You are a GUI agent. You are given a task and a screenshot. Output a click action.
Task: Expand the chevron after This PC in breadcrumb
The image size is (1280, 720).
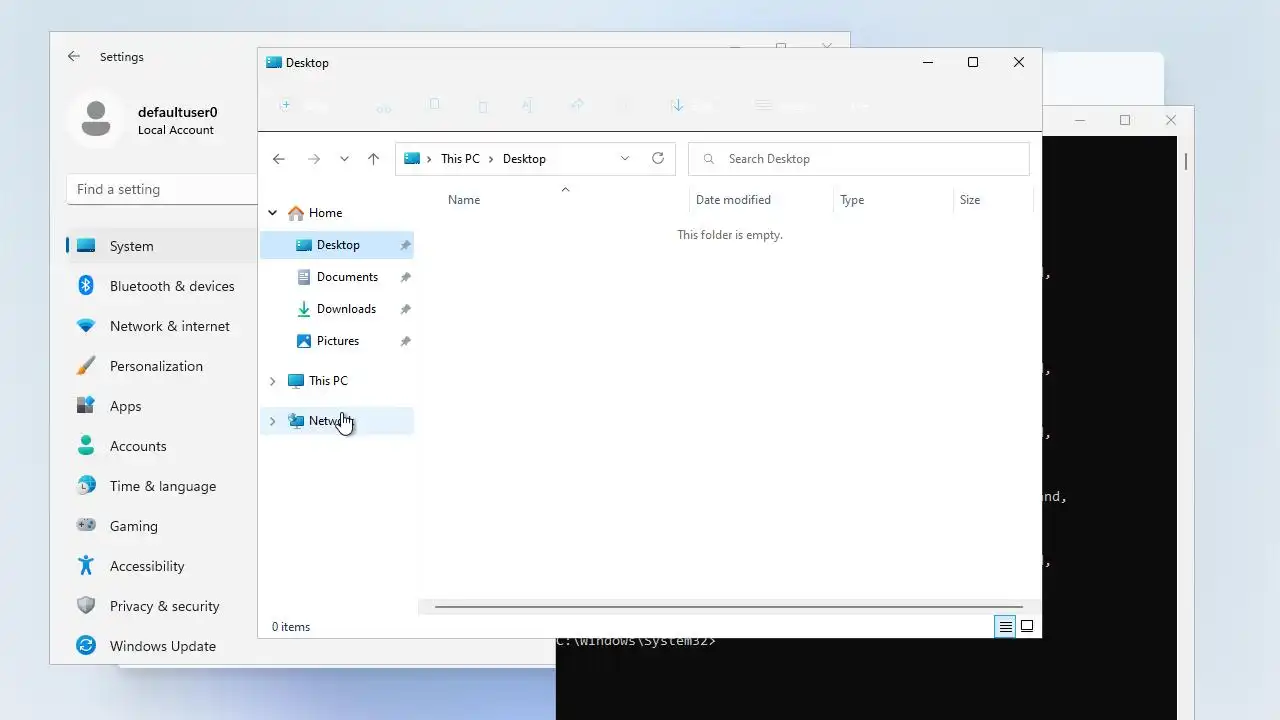(x=491, y=159)
